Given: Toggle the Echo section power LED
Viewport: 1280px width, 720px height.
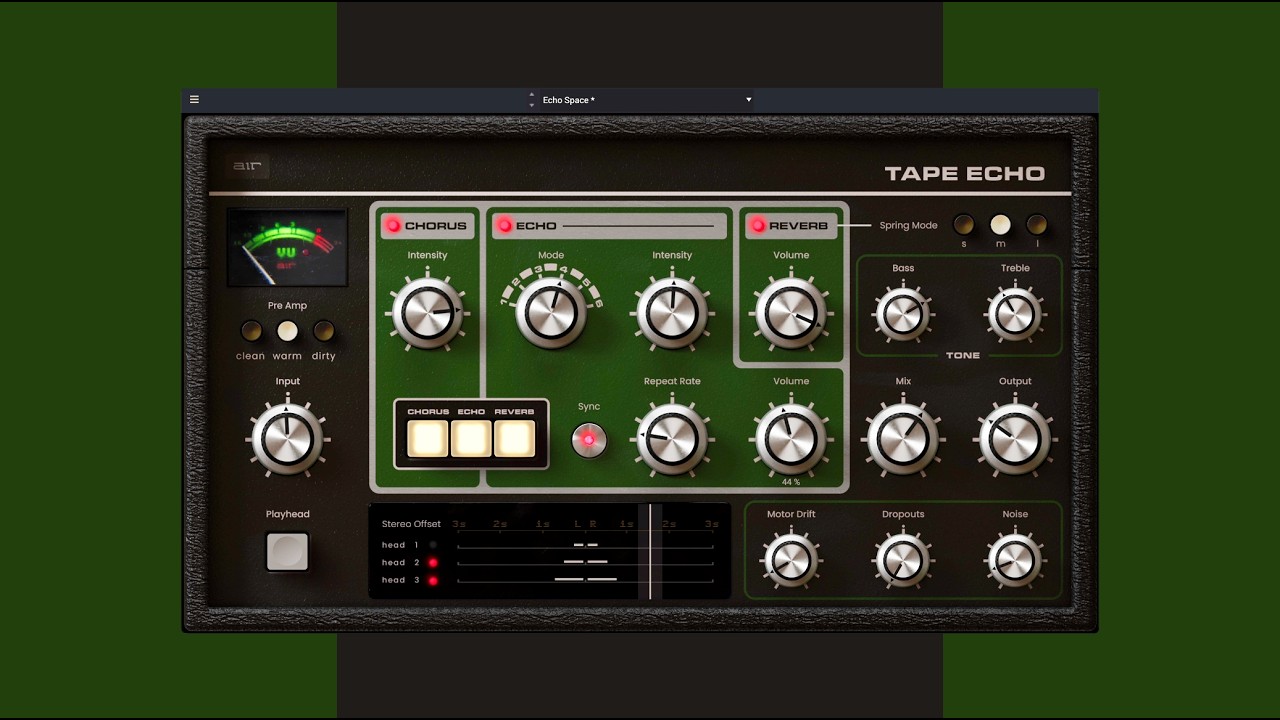Looking at the screenshot, I should pos(504,225).
